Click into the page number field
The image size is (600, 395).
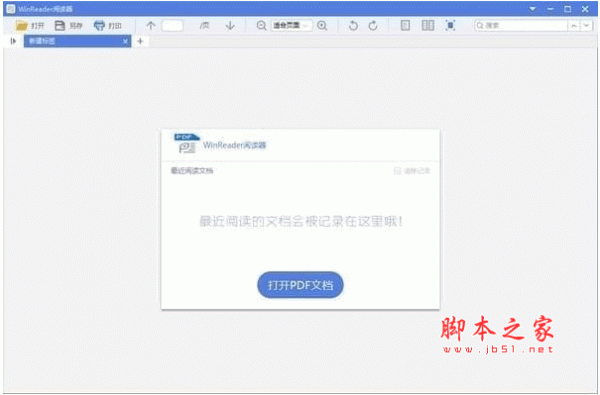coord(172,26)
